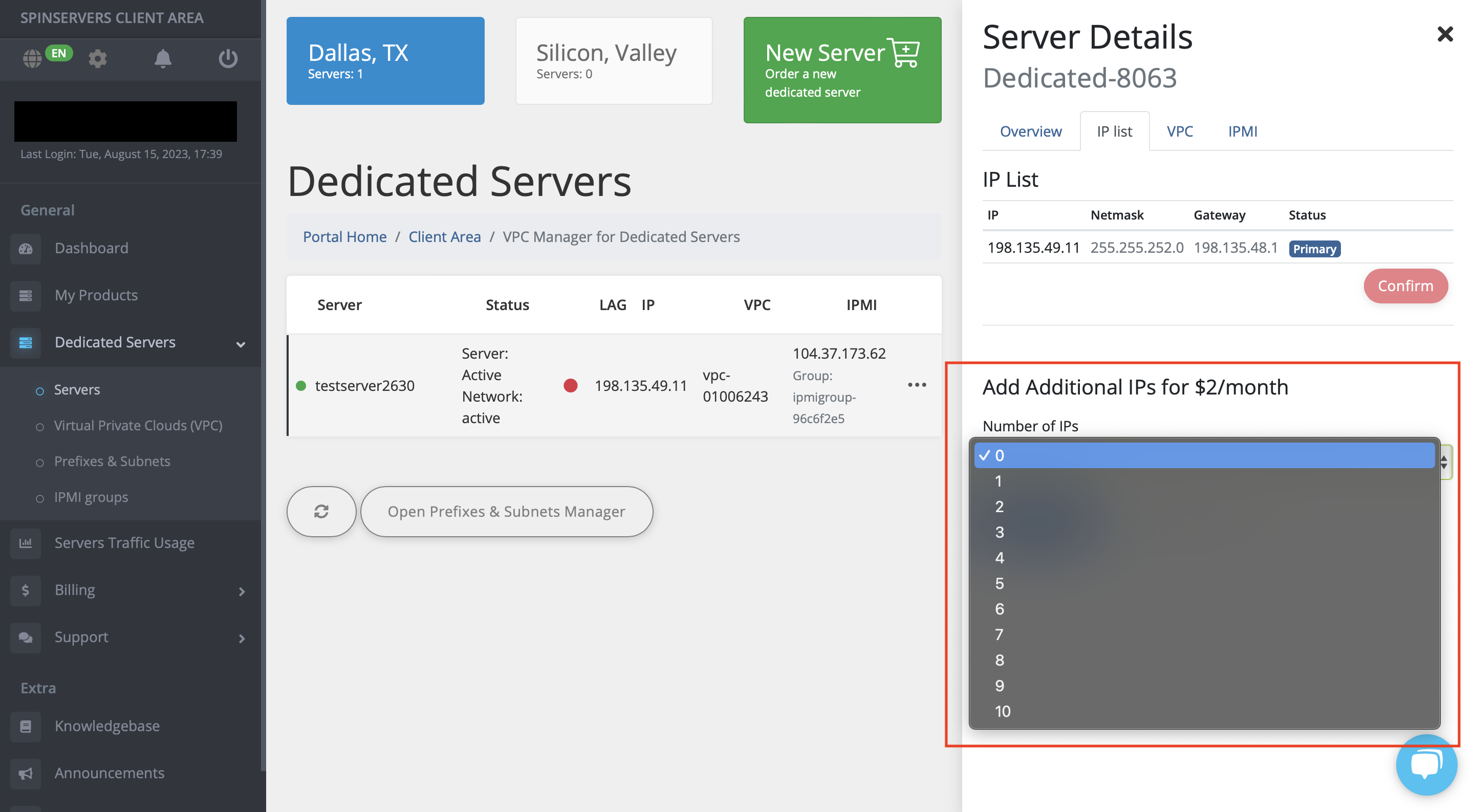1474x812 pixels.
Task: Click the globe language icon
Action: tap(32, 58)
